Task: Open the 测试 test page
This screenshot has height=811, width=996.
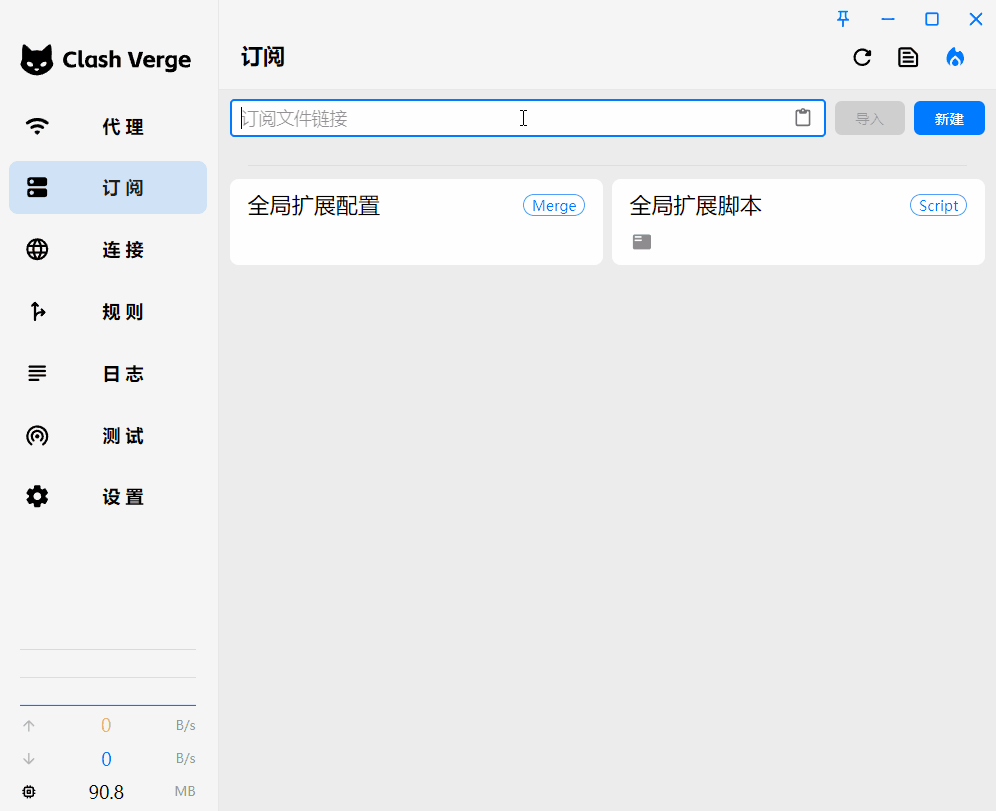Action: pos(108,436)
